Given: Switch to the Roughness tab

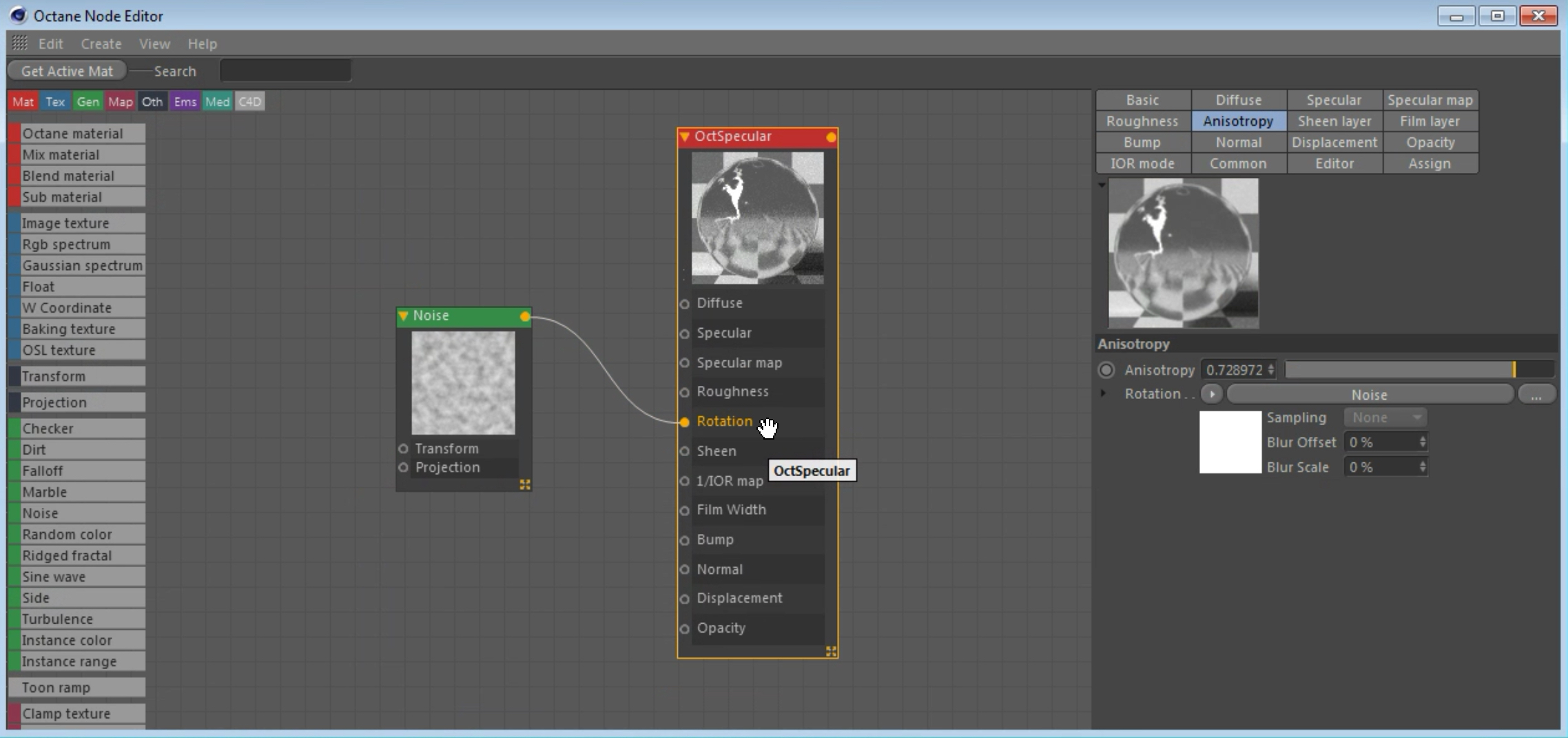Looking at the screenshot, I should click(x=1142, y=121).
